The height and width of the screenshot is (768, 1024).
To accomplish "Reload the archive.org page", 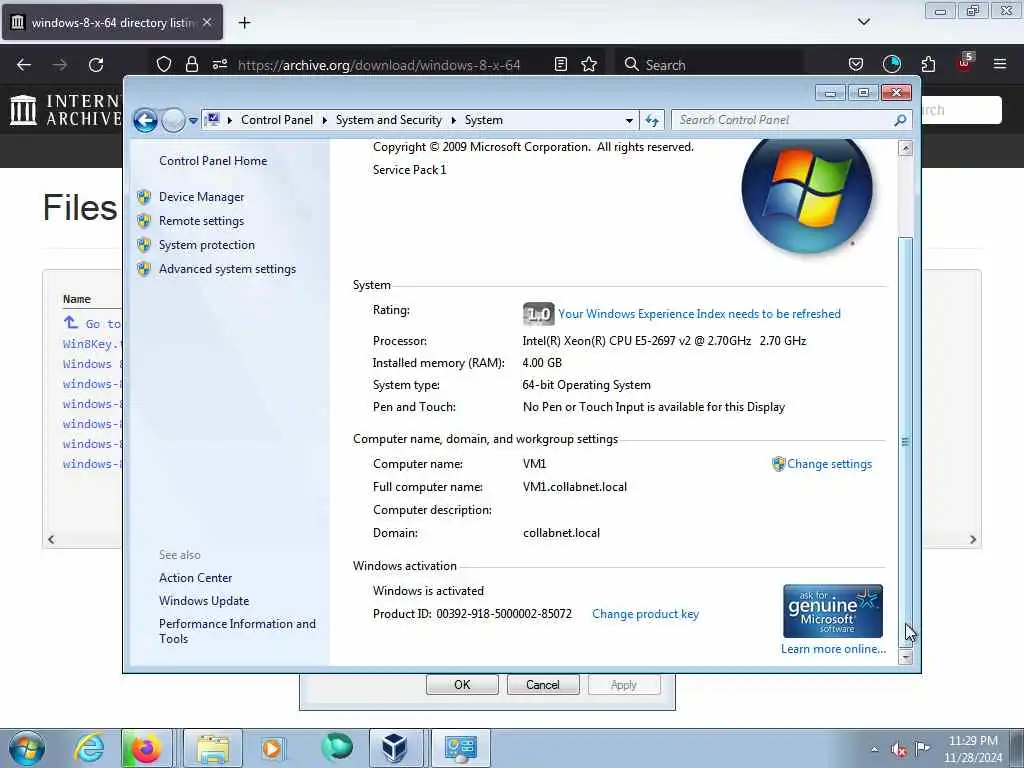I will [x=96, y=65].
